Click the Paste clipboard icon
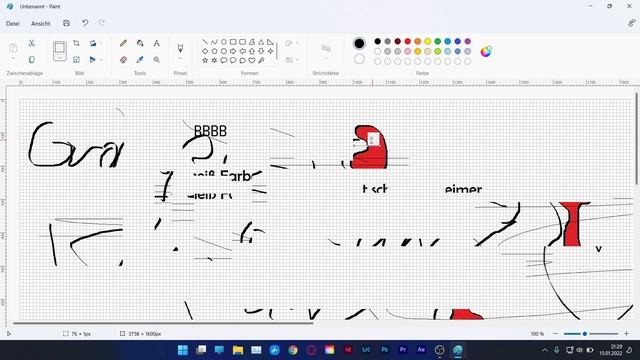640x360 pixels. tap(13, 48)
